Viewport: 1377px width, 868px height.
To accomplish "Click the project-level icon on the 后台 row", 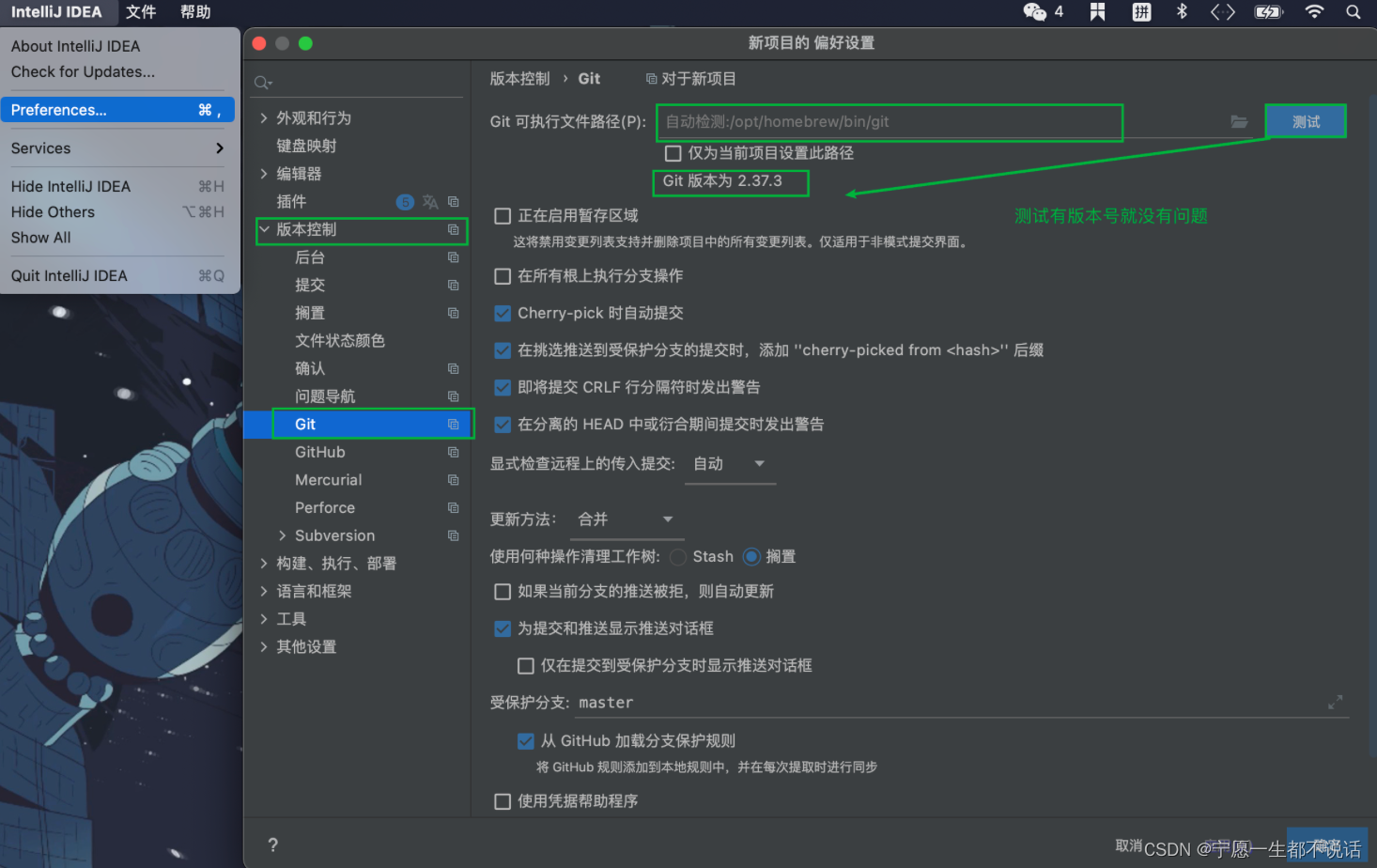I will pyautogui.click(x=453, y=257).
